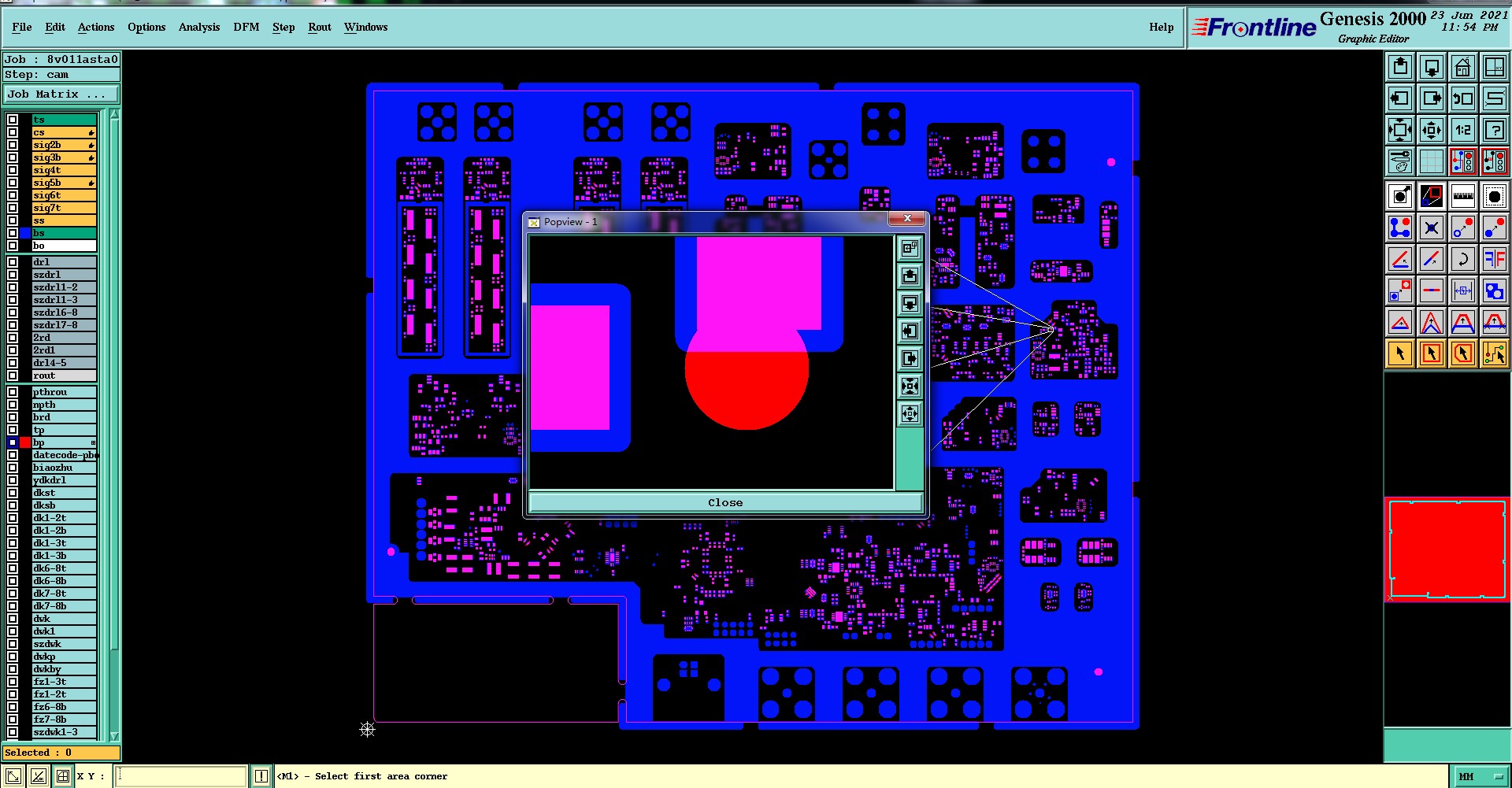1512x788 pixels.
Task: Toggle checkbox for biaozhu layer
Action: (x=13, y=468)
